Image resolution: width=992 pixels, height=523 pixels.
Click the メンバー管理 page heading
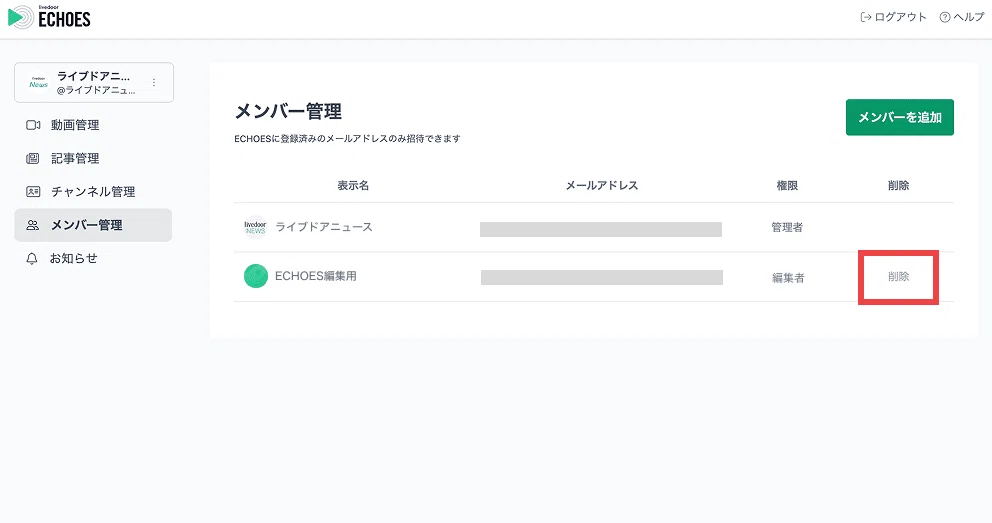(x=288, y=111)
